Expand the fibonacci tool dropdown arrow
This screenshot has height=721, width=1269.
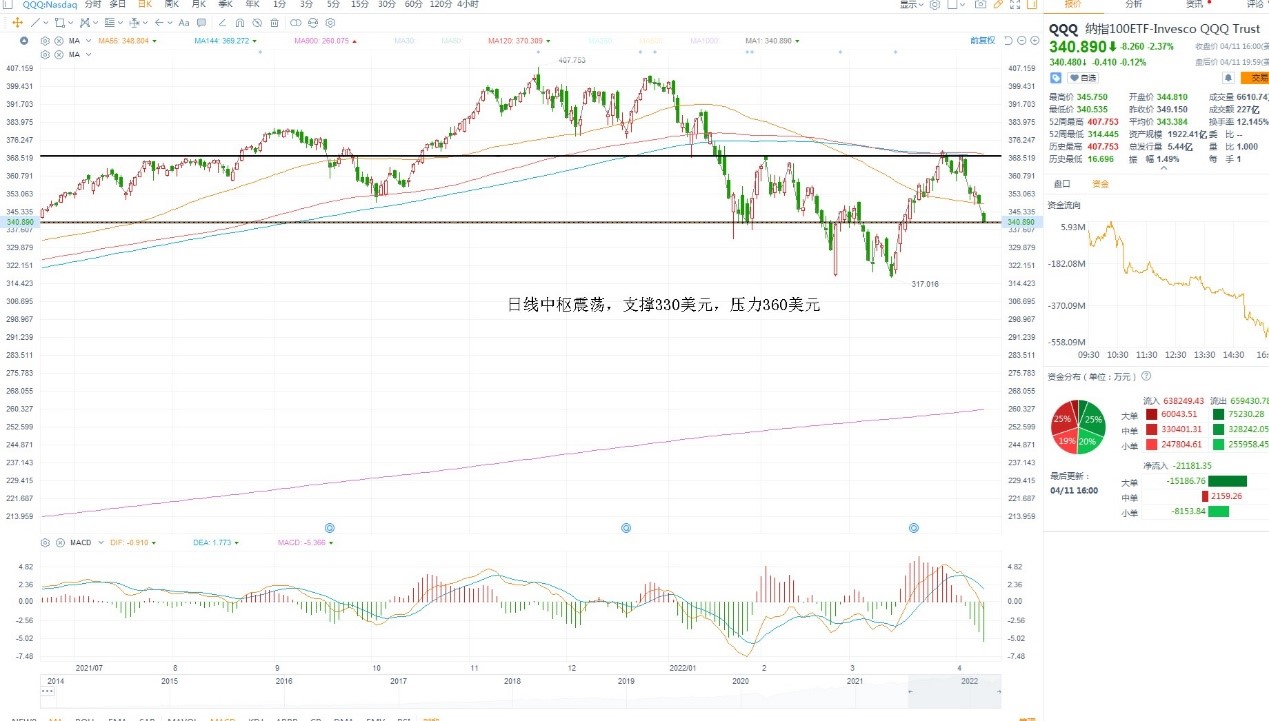120,23
